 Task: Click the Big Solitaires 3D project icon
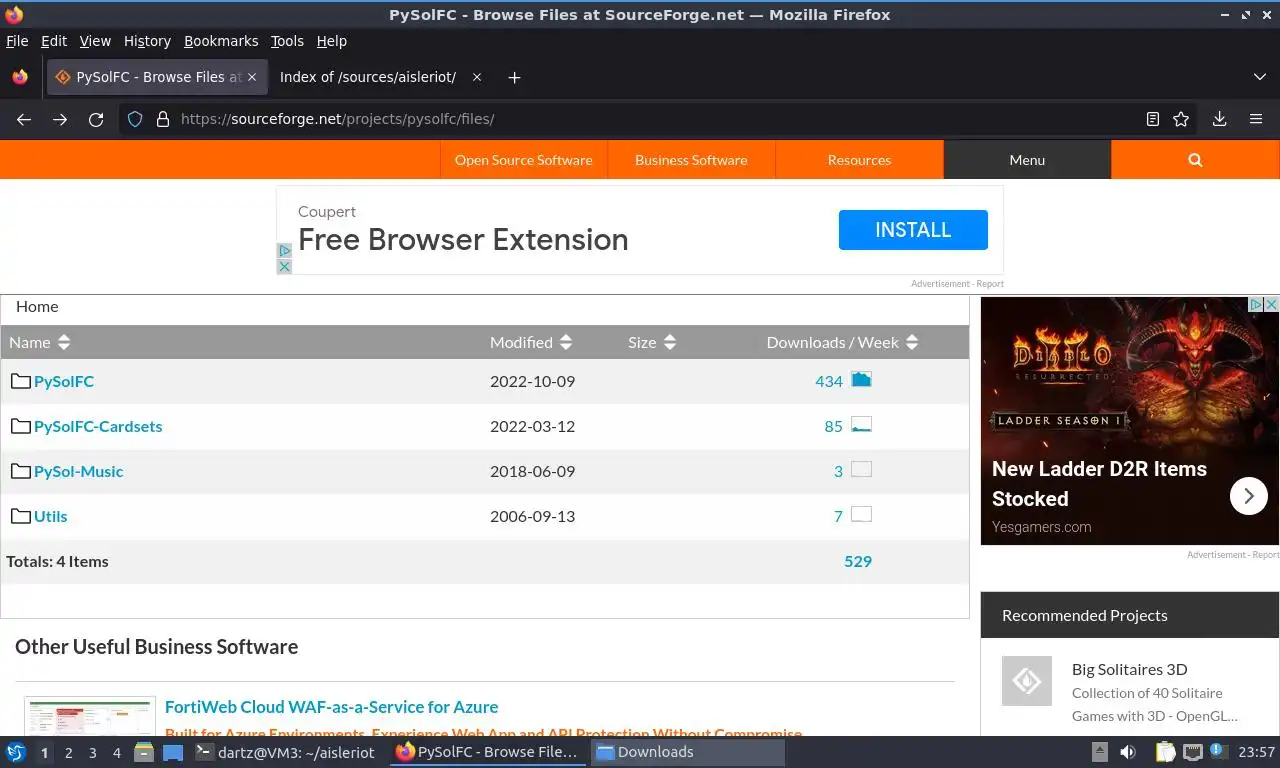pos(1027,681)
